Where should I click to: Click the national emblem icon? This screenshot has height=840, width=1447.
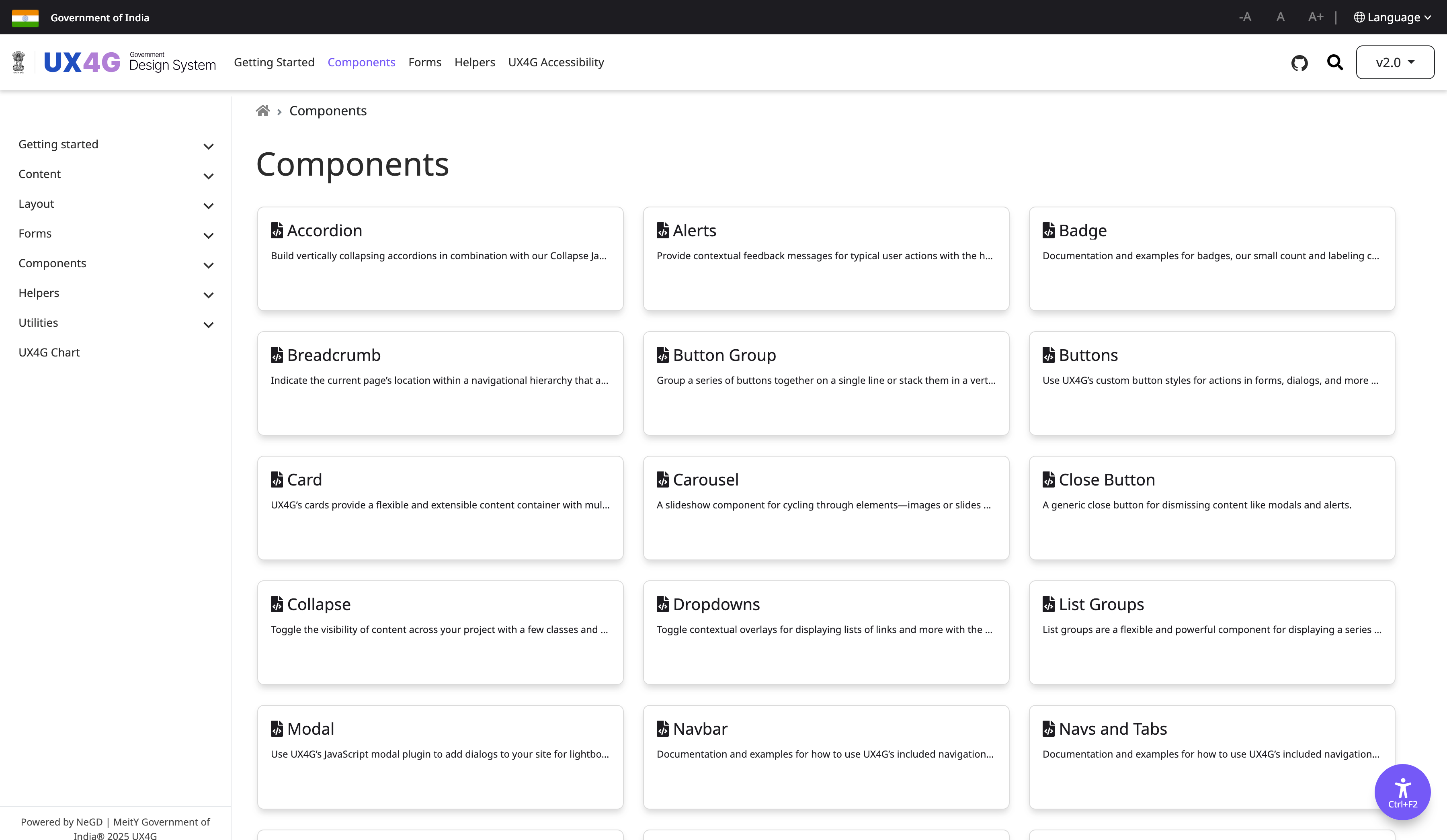click(x=18, y=62)
